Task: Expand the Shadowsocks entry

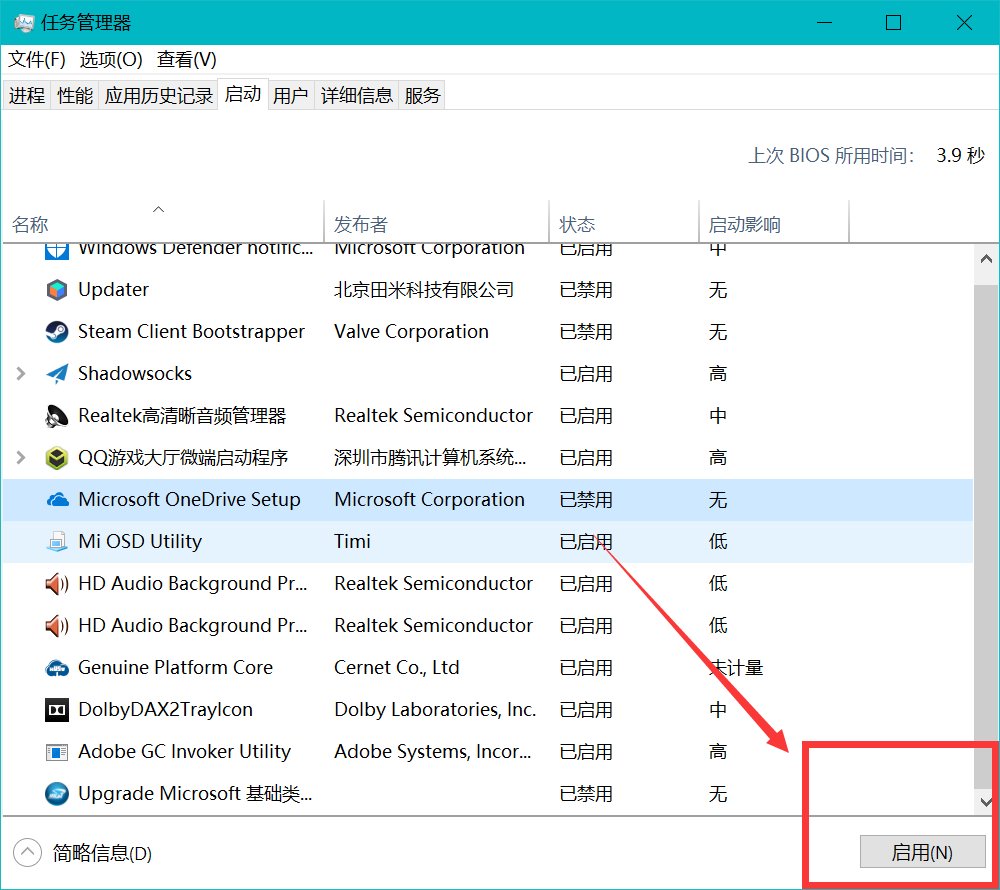Action: pyautogui.click(x=20, y=373)
